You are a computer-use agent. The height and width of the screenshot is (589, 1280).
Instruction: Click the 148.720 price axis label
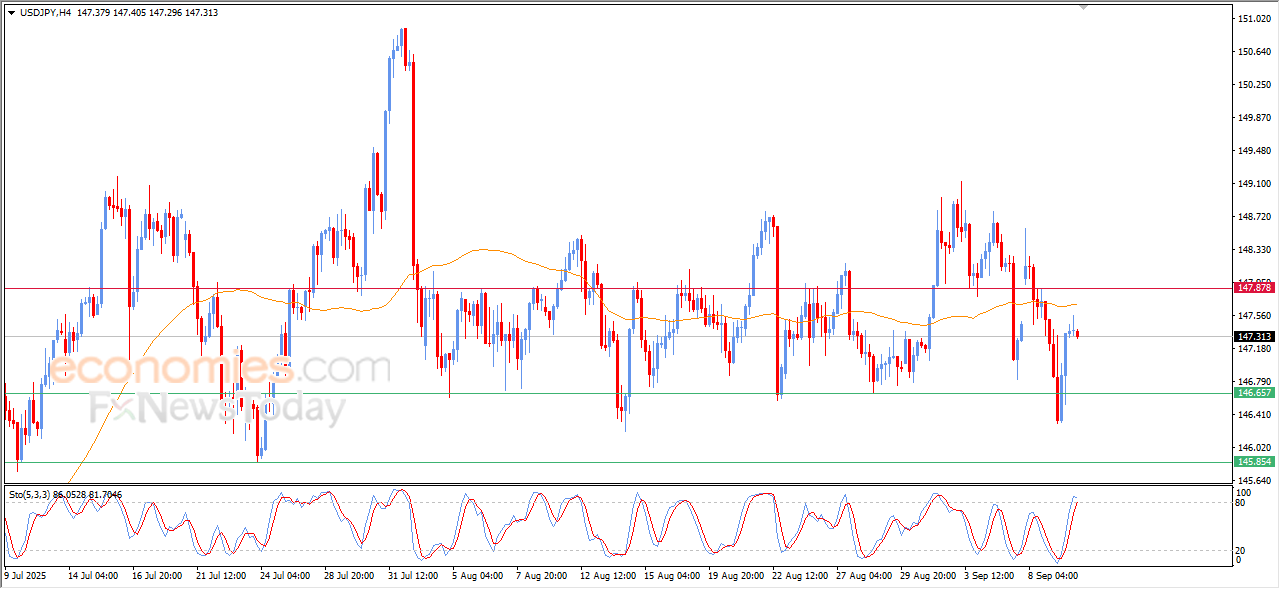point(1254,217)
